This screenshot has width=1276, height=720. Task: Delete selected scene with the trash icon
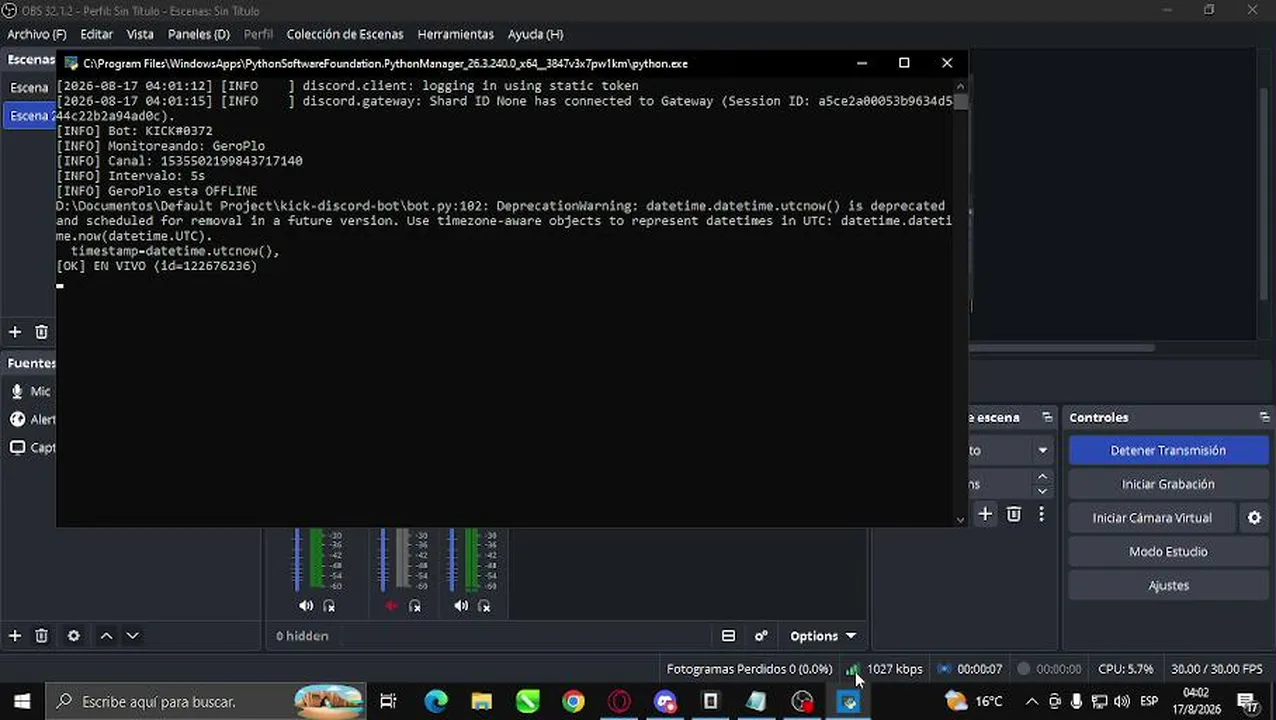[x=41, y=332]
